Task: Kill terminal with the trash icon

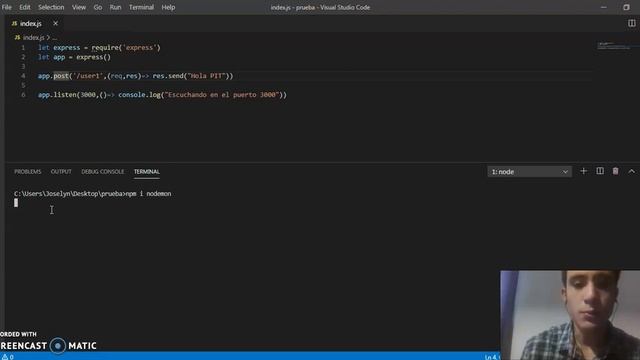Action: coord(616,171)
